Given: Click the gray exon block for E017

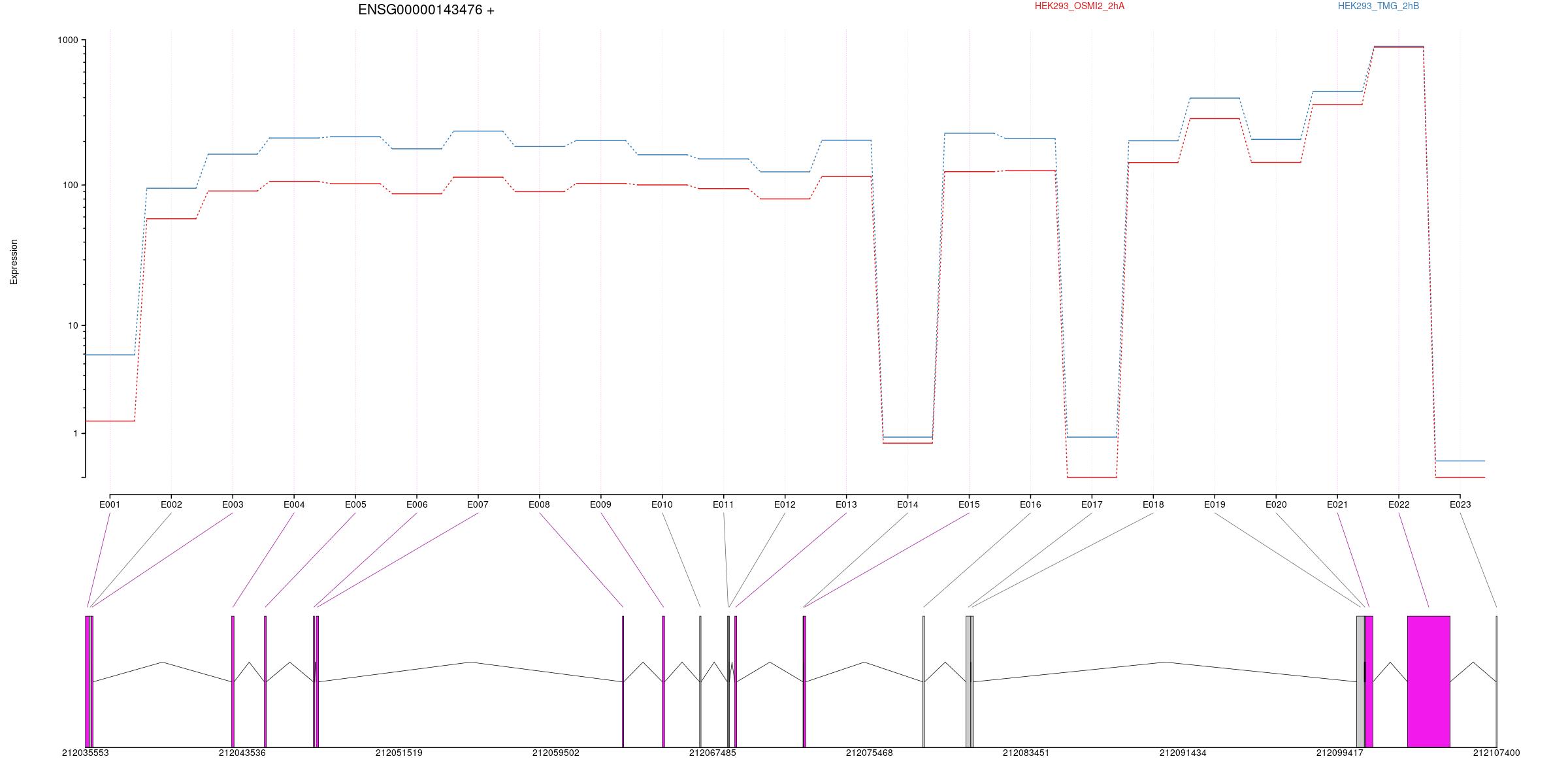Looking at the screenshot, I should click(968, 681).
